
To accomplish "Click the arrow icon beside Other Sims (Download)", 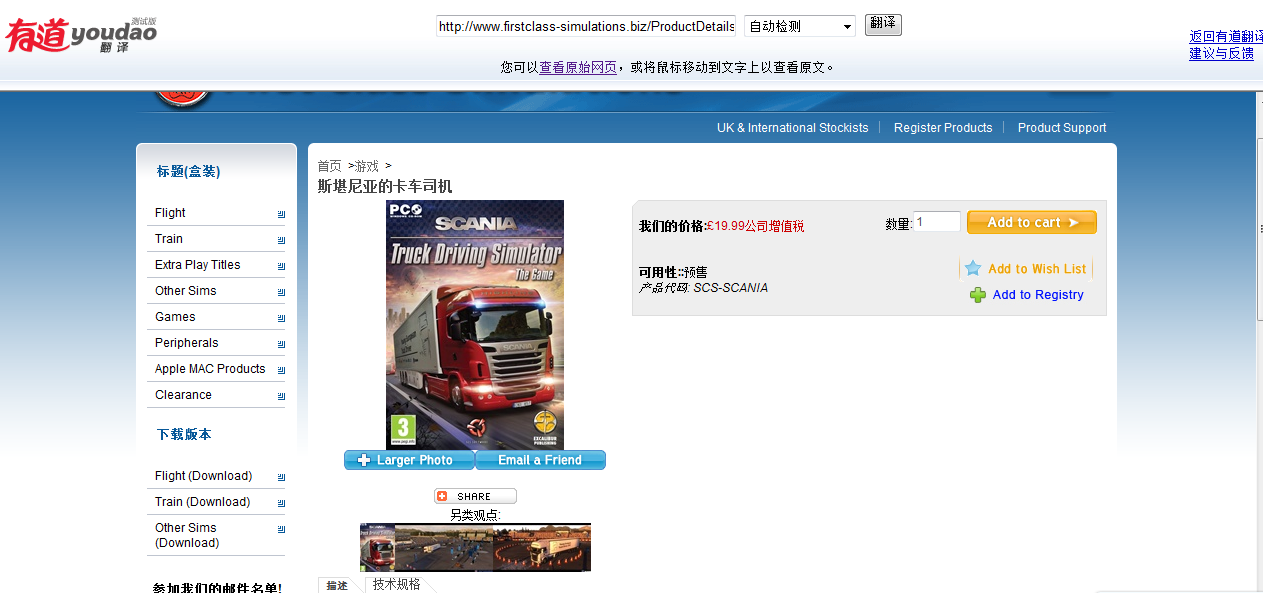I will [281, 529].
